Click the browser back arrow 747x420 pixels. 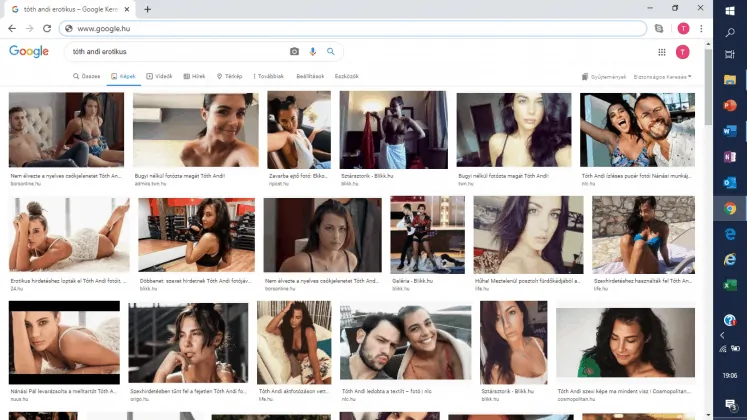point(12,29)
